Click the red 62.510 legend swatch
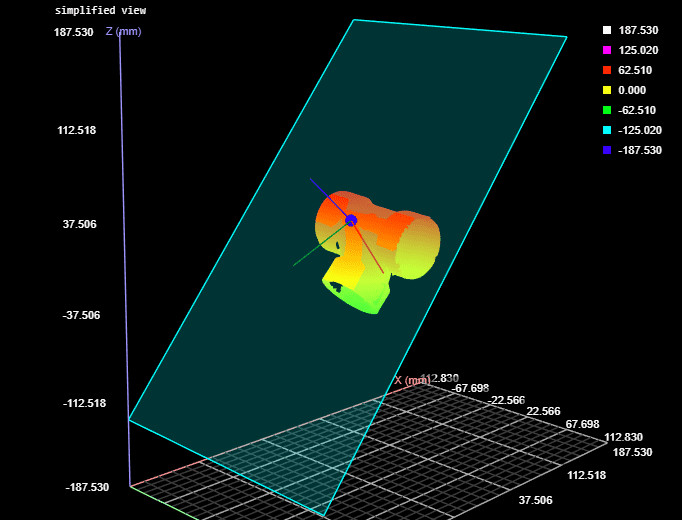 pos(607,70)
